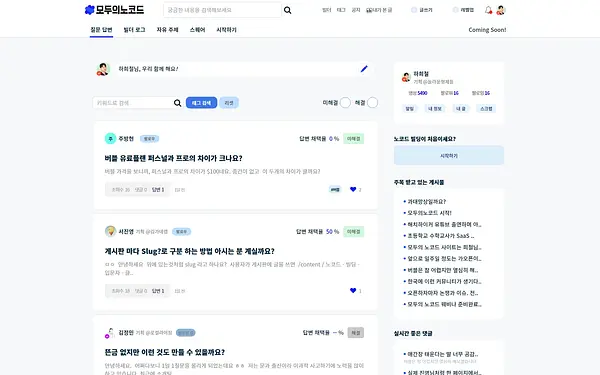The image size is (600, 375).
Task: Click the blue pencil write icon
Action: 364,69
